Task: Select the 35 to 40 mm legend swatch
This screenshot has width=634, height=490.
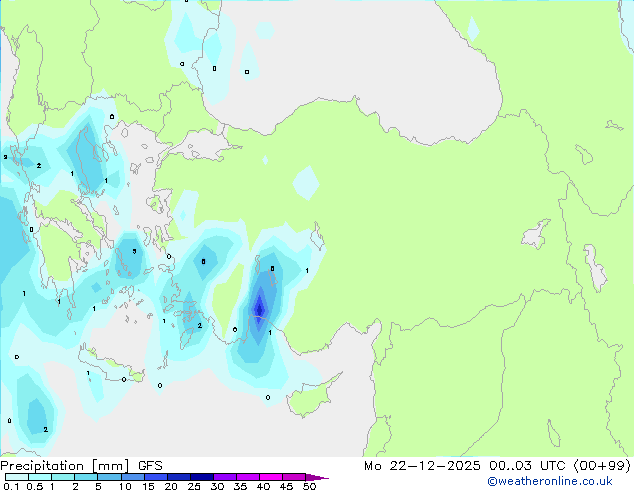Action: pyautogui.click(x=247, y=477)
